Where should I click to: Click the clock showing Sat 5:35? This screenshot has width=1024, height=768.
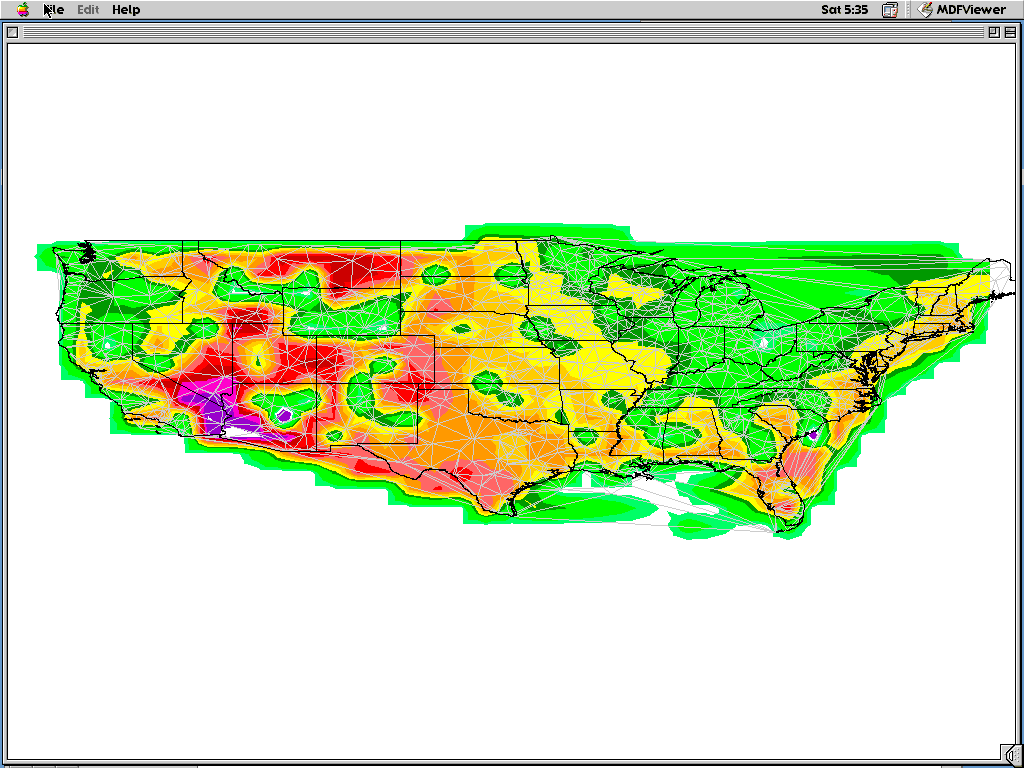click(846, 9)
